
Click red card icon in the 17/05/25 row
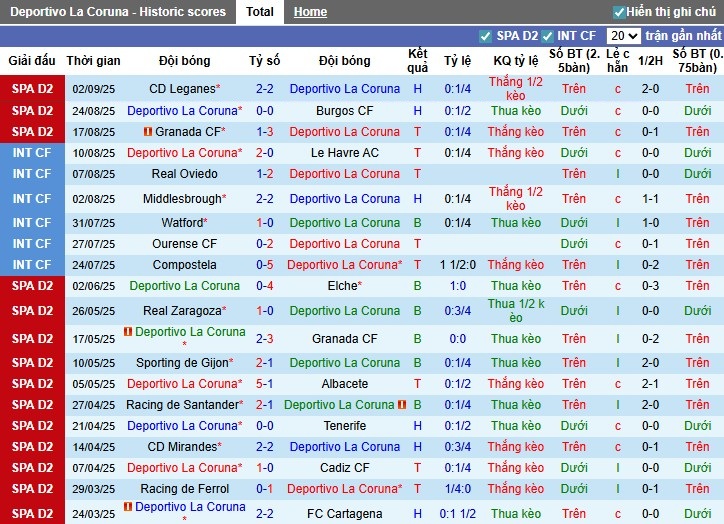point(128,332)
